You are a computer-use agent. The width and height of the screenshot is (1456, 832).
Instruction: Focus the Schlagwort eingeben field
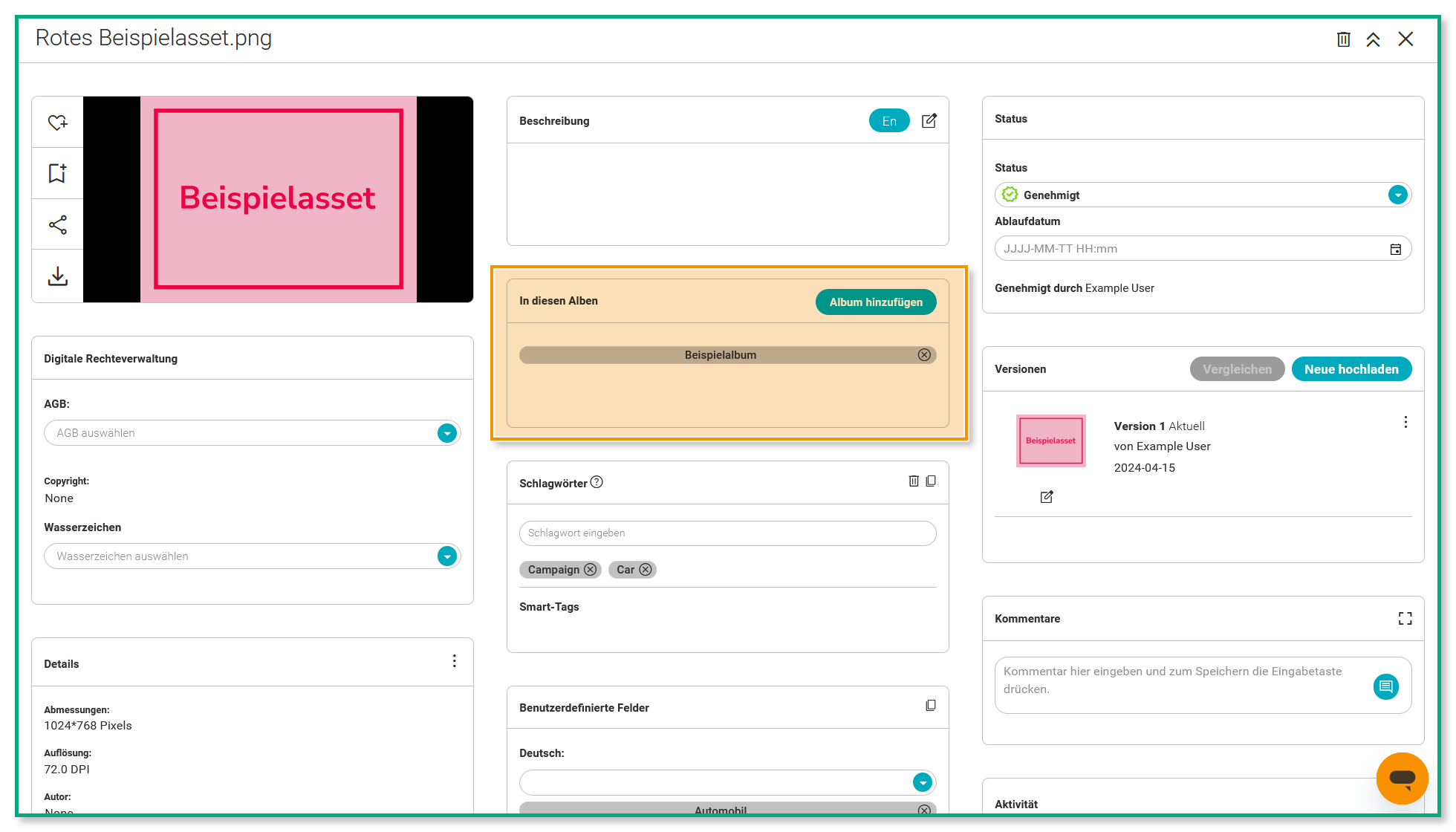[728, 533]
